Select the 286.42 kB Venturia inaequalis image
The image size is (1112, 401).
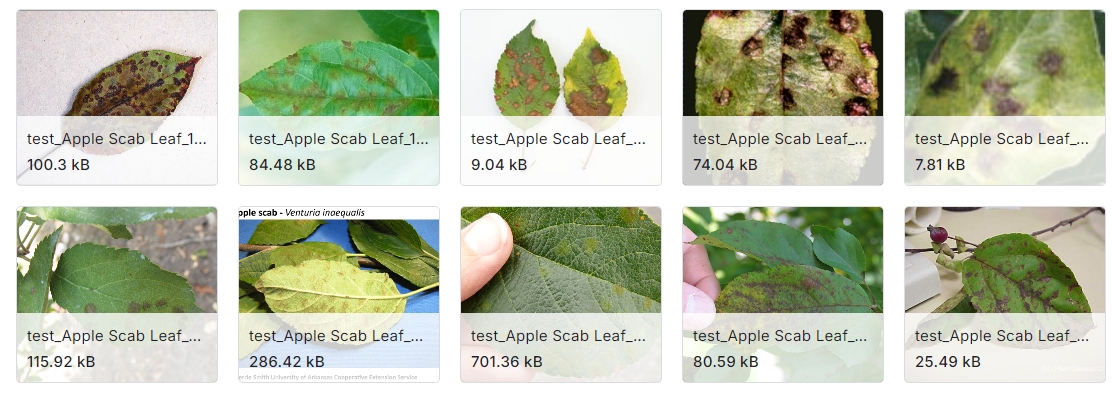339,295
